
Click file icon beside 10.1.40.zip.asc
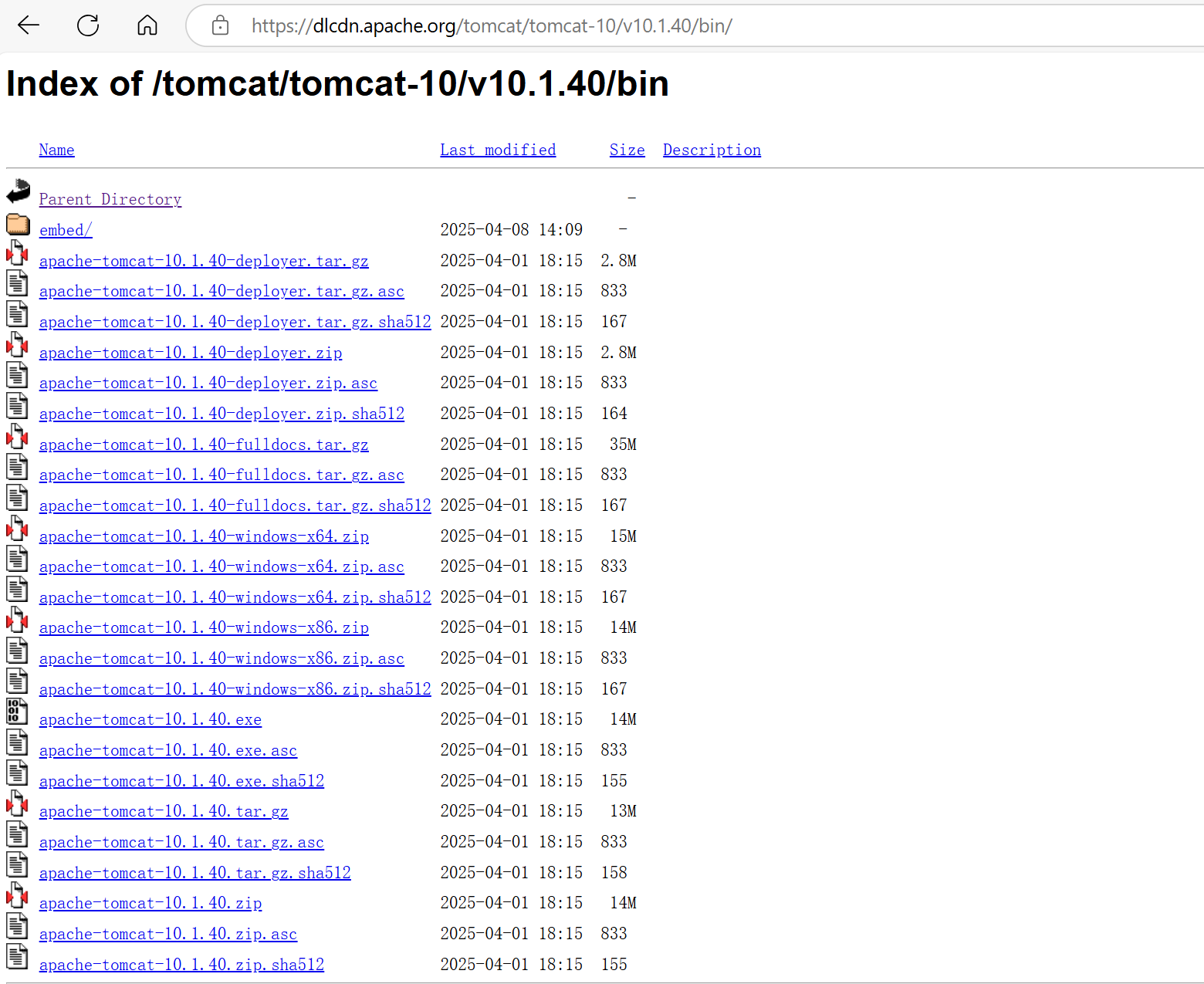(x=18, y=926)
